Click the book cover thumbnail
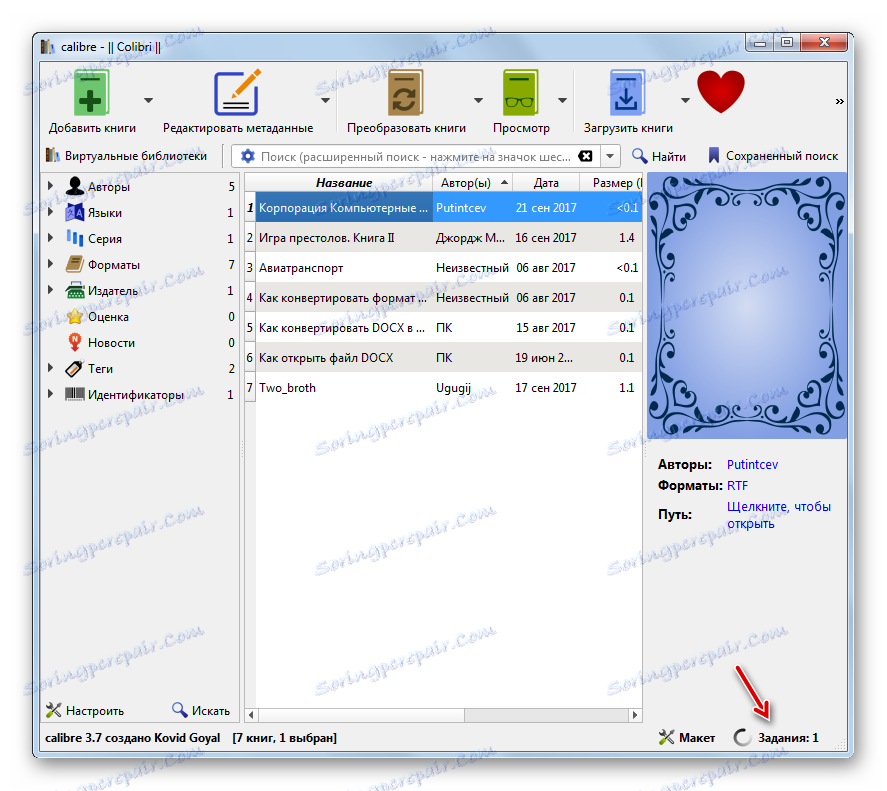The height and width of the screenshot is (791, 887). 747,306
